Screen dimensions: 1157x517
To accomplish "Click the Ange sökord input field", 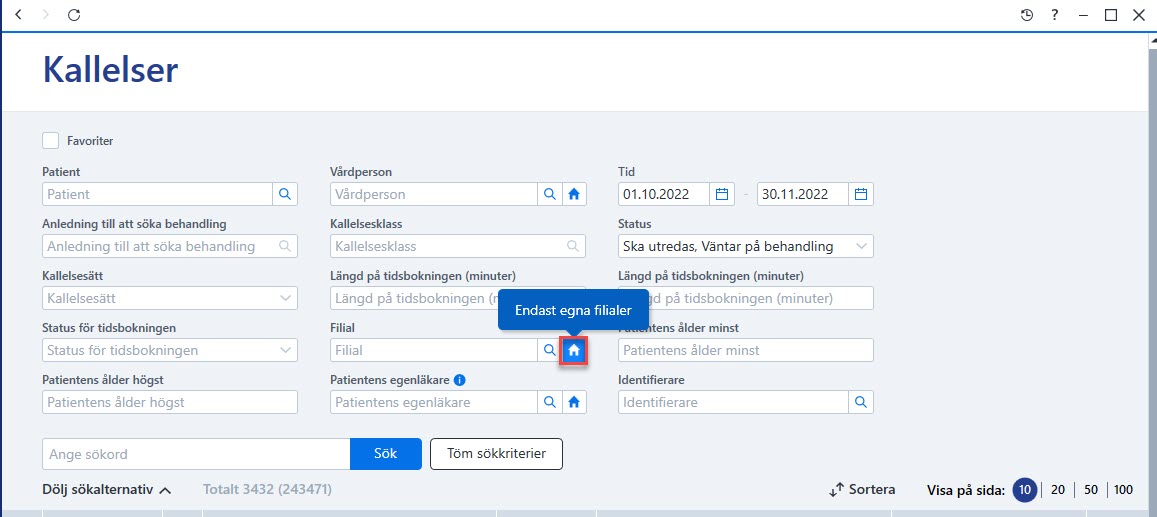I will 196,454.
